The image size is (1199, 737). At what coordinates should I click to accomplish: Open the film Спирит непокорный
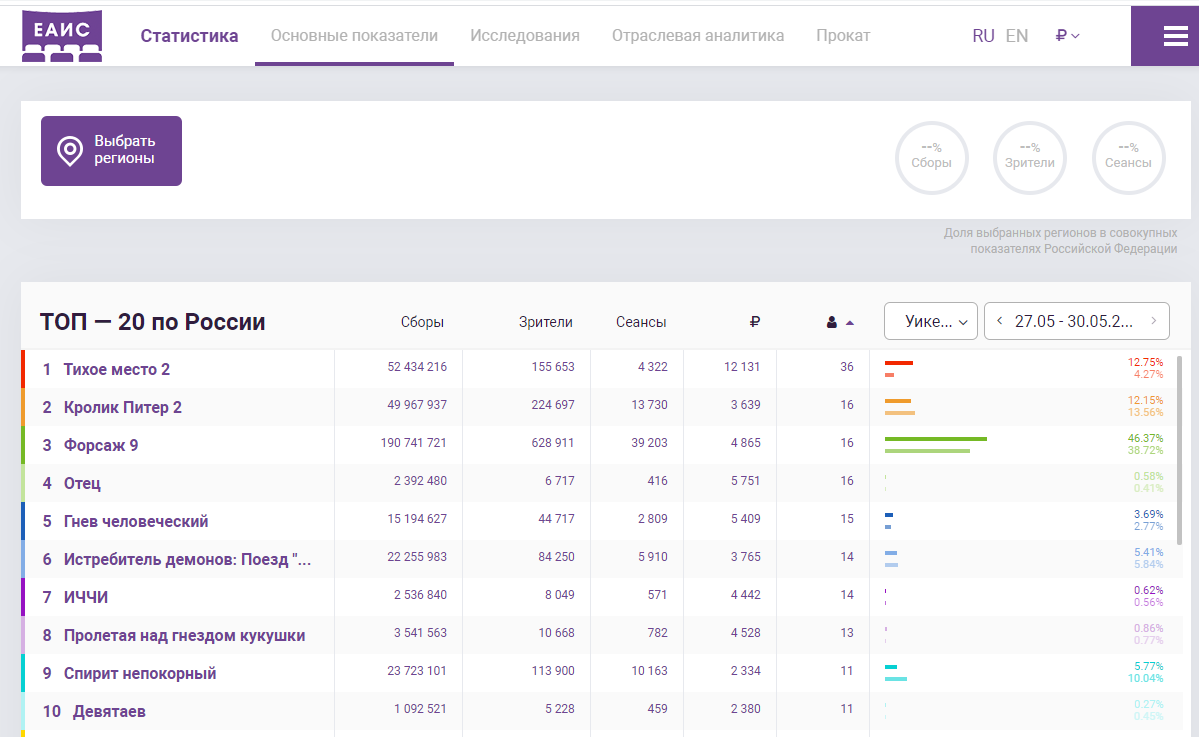140,674
